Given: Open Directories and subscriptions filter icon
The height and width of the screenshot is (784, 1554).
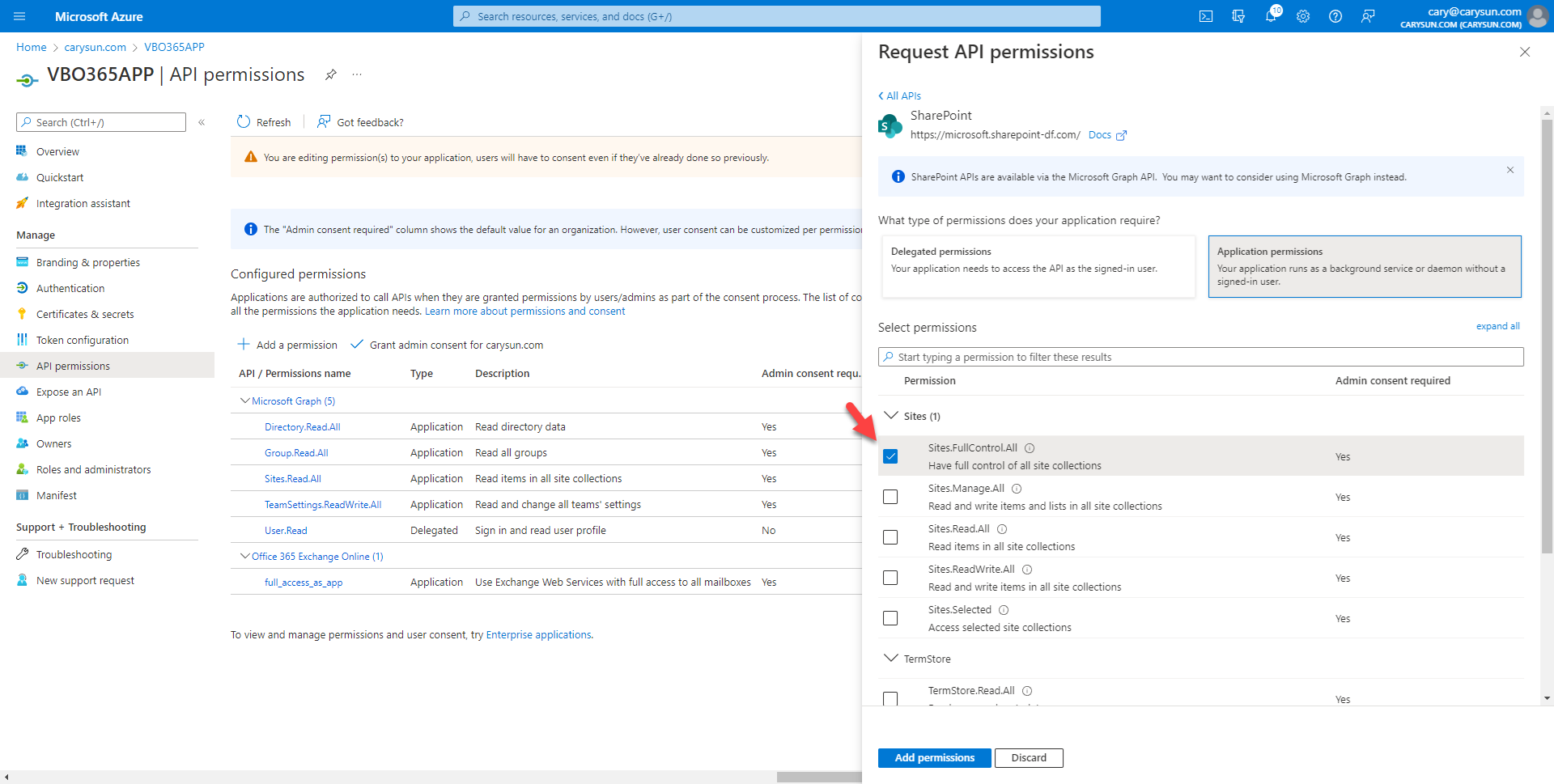Looking at the screenshot, I should point(1238,16).
